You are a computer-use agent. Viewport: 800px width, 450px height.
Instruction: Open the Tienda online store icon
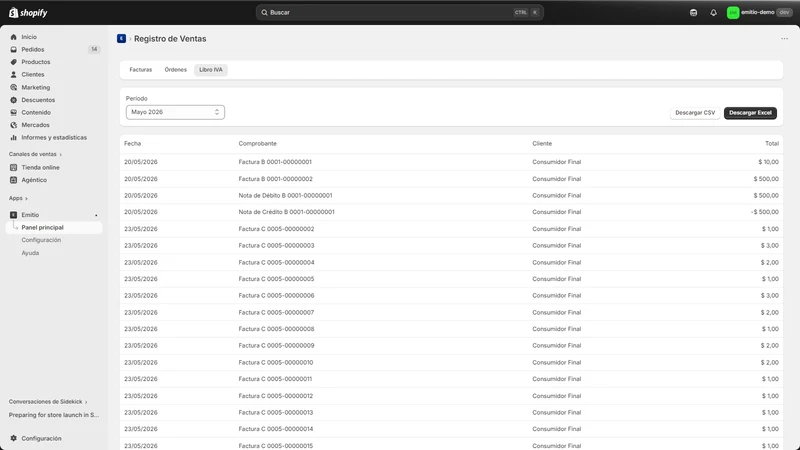[x=14, y=167]
